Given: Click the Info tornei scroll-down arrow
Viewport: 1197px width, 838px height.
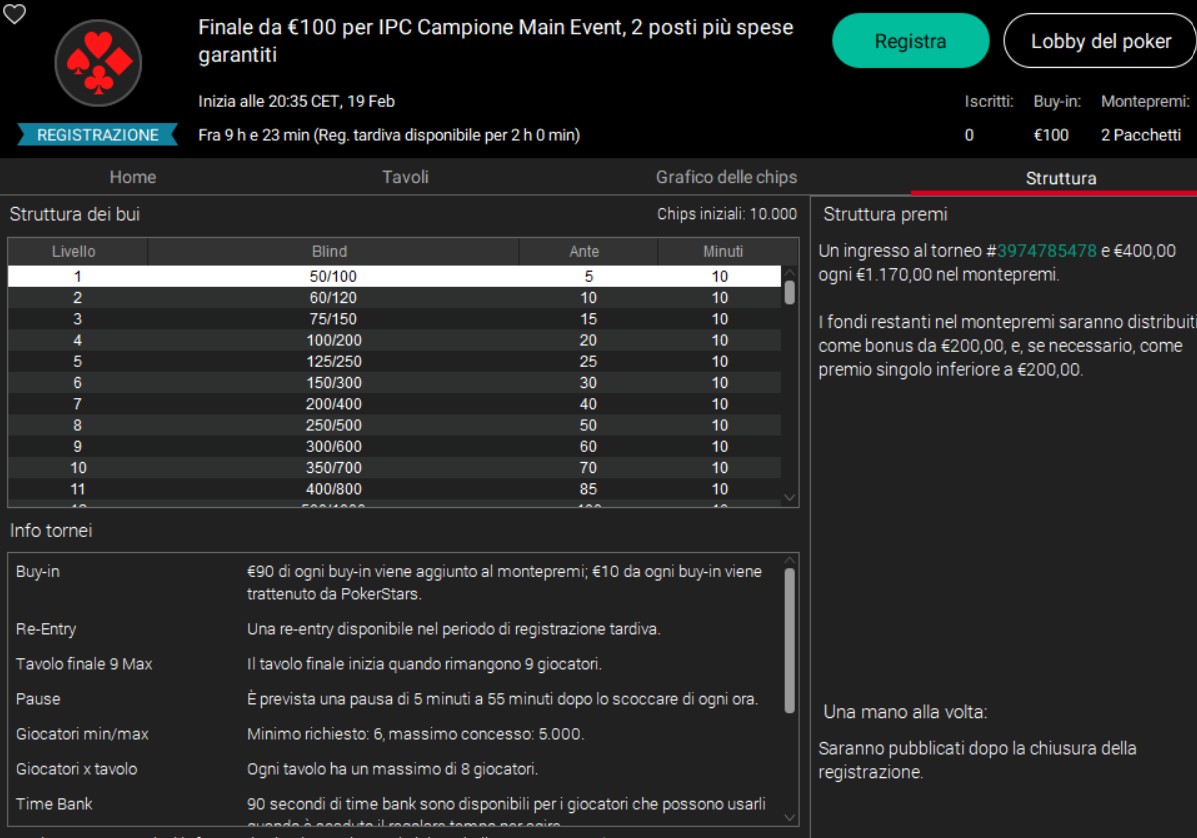Looking at the screenshot, I should (790, 817).
